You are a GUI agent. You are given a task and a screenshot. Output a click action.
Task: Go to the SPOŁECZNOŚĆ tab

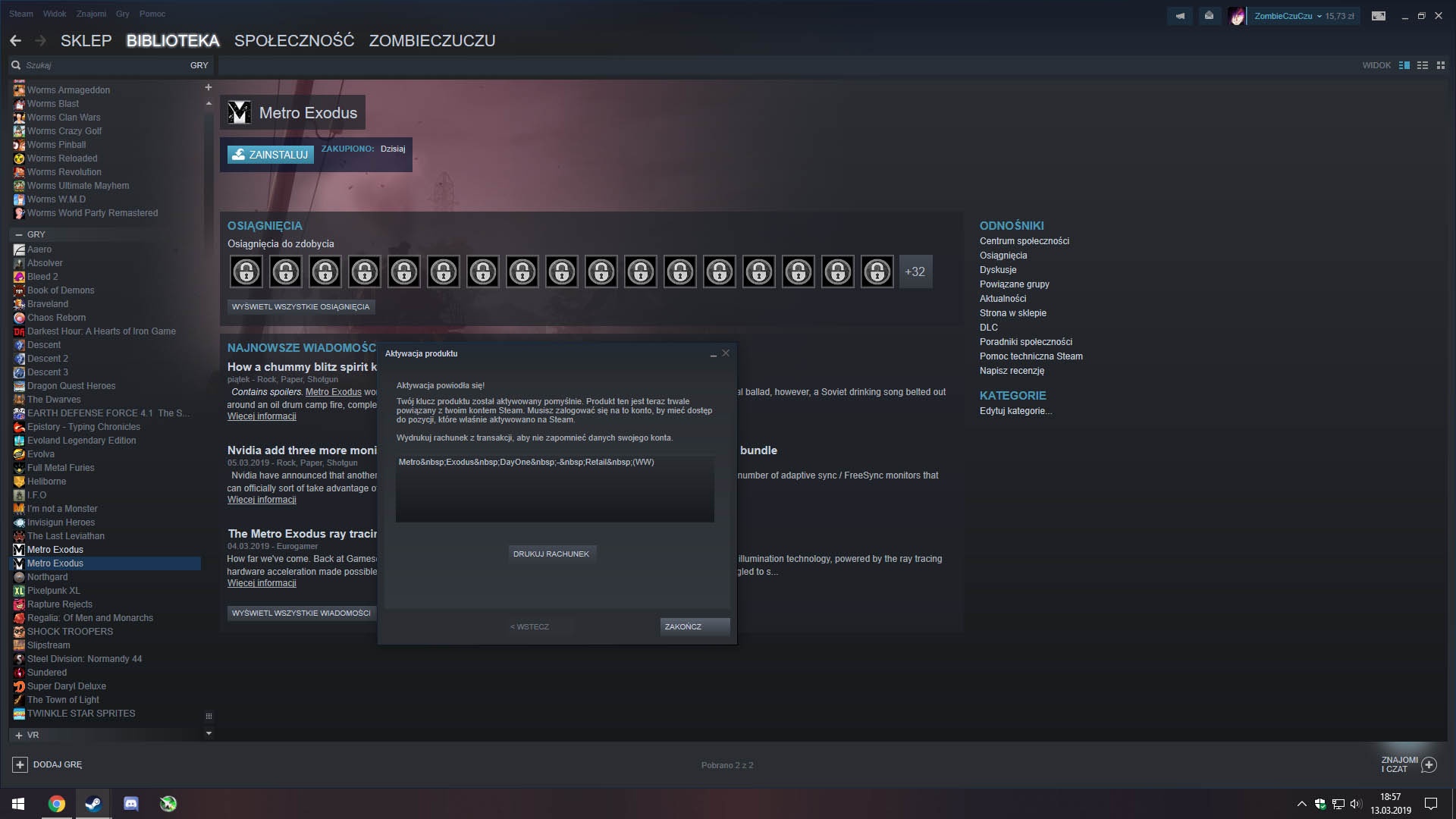click(x=294, y=41)
